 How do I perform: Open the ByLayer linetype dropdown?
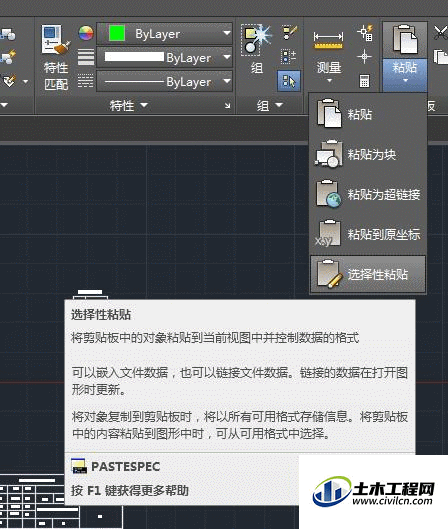click(165, 82)
